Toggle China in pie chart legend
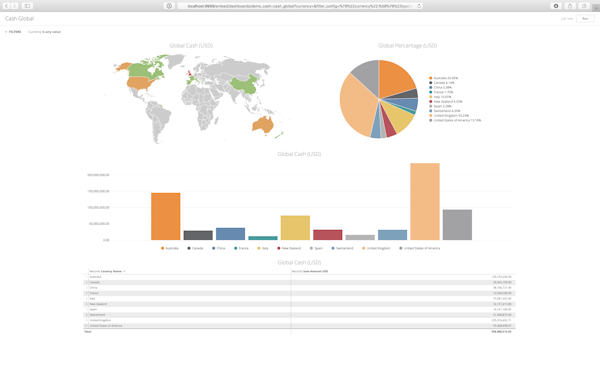 point(440,87)
